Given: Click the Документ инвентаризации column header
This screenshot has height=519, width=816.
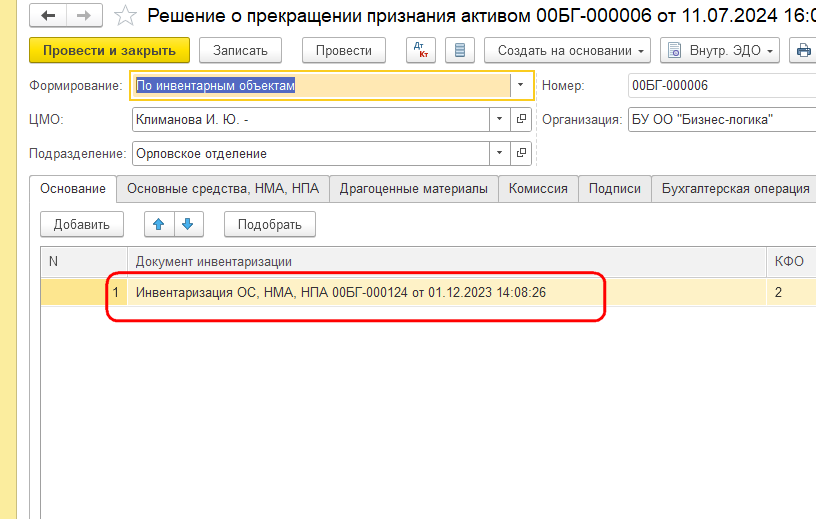Looking at the screenshot, I should (x=447, y=261).
